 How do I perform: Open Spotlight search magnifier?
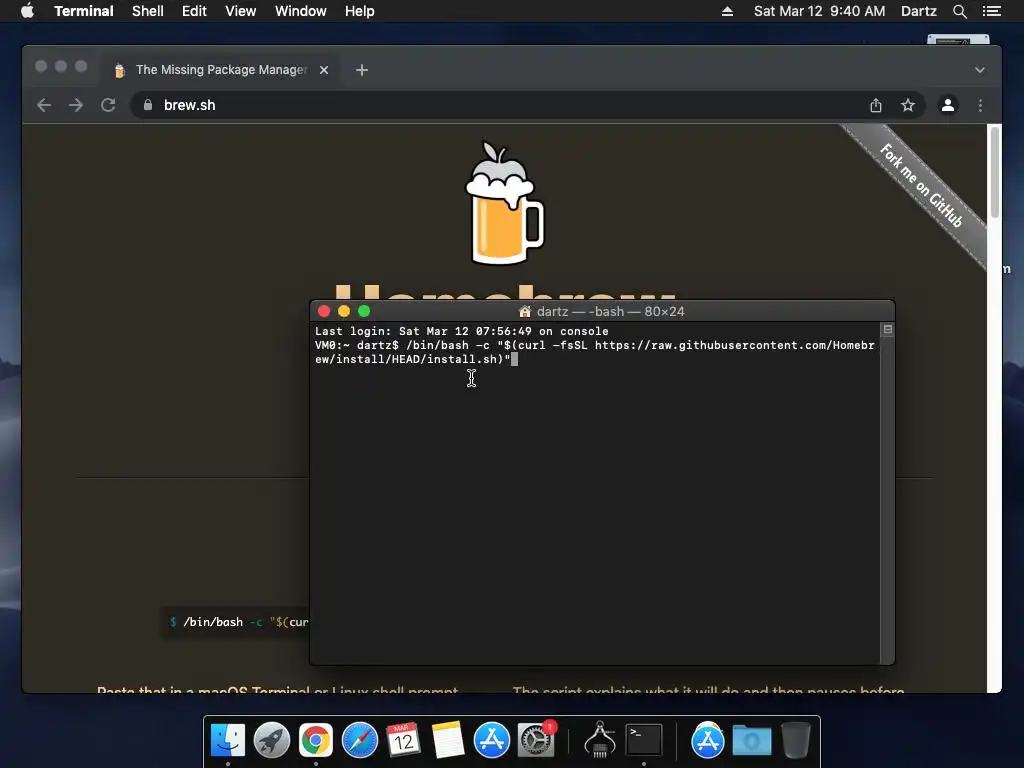point(959,11)
